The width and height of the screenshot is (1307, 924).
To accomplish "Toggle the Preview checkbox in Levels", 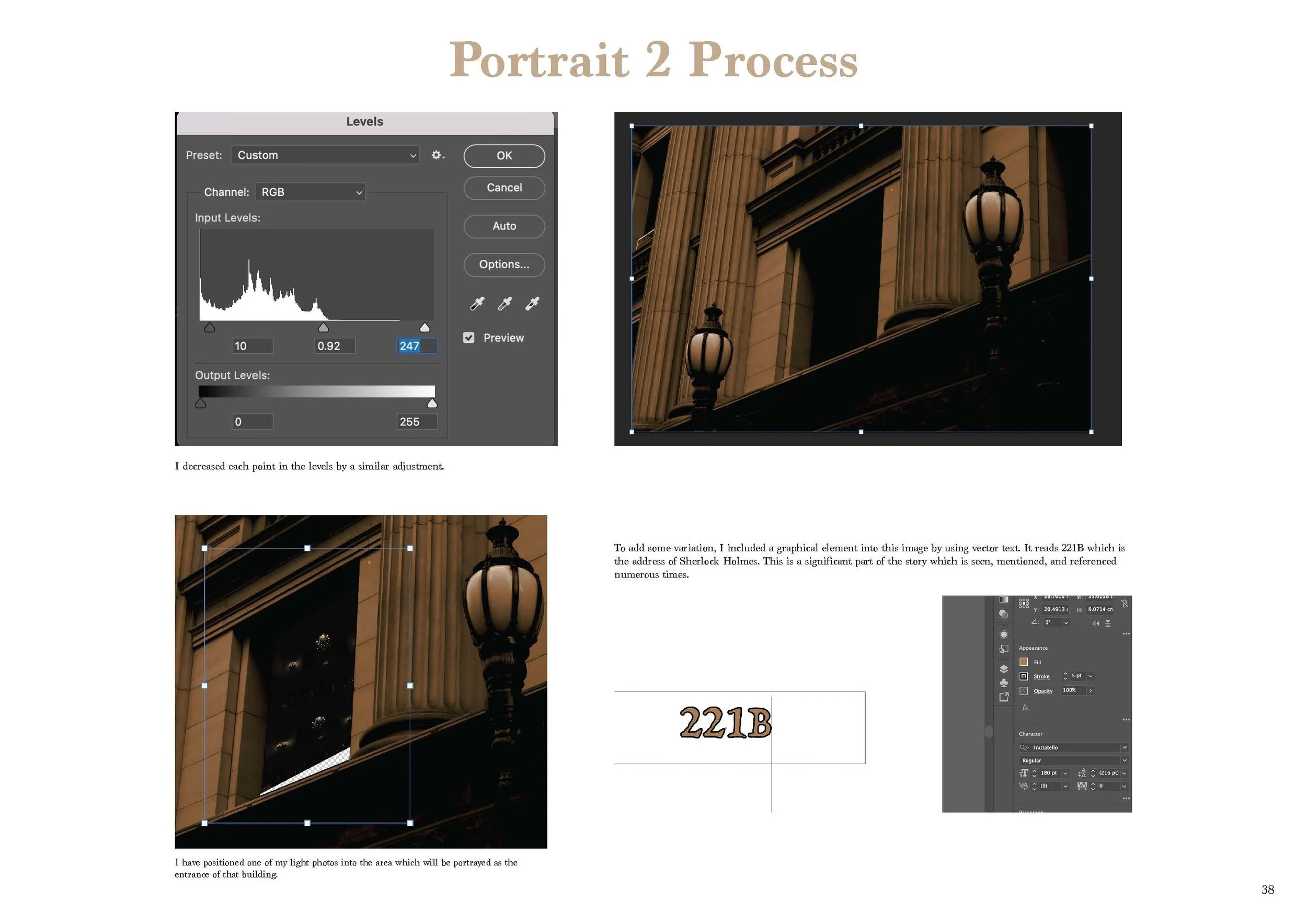I will point(469,338).
